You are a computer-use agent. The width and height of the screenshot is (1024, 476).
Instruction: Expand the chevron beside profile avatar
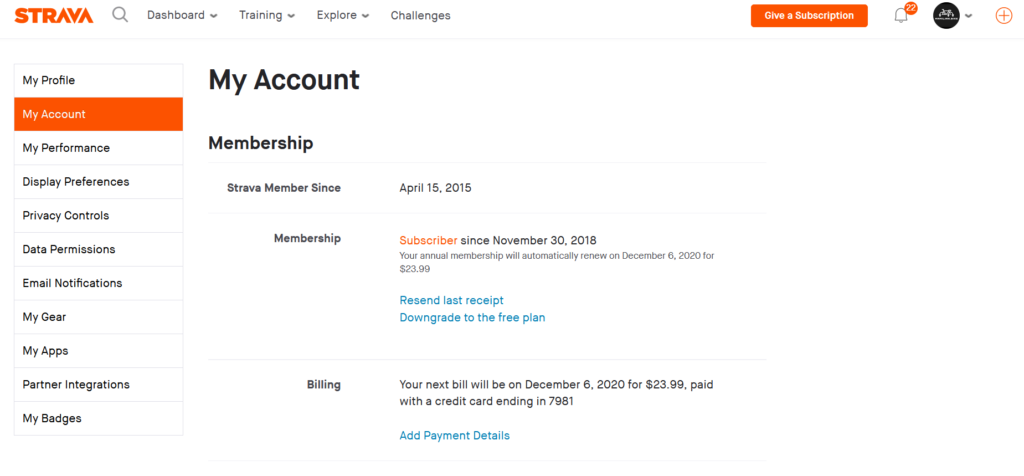(968, 16)
